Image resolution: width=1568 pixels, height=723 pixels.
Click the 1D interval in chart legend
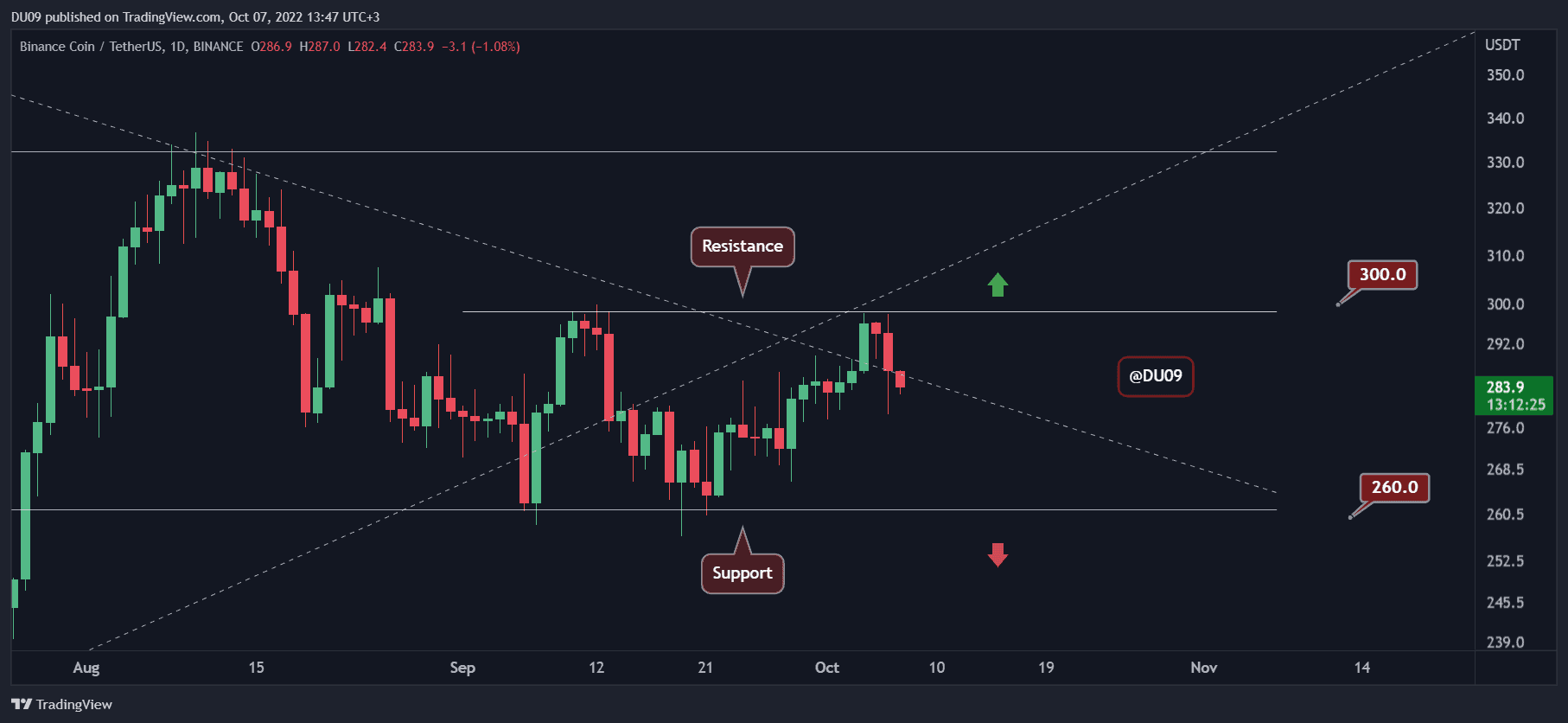pyautogui.click(x=178, y=47)
